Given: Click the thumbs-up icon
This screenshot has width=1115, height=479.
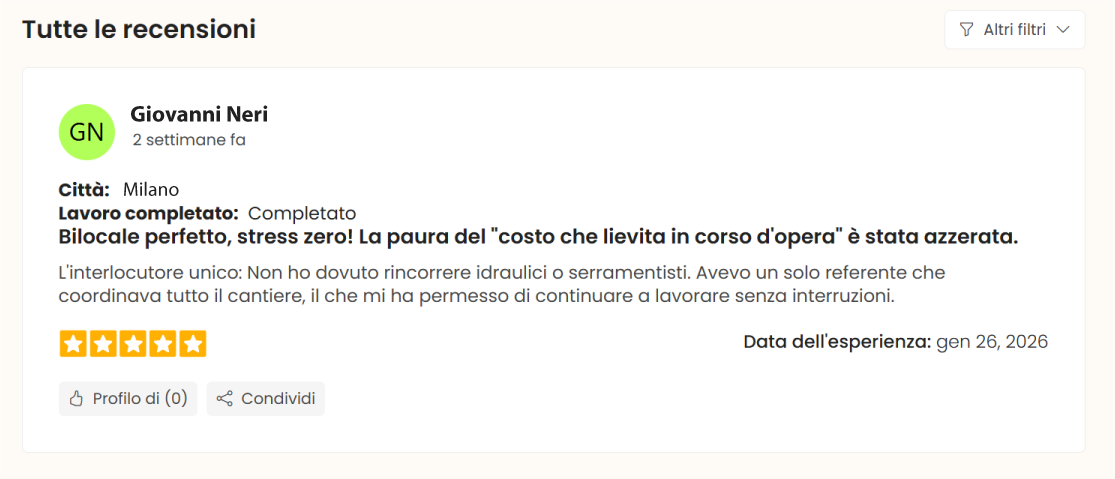Looking at the screenshot, I should point(76,399).
